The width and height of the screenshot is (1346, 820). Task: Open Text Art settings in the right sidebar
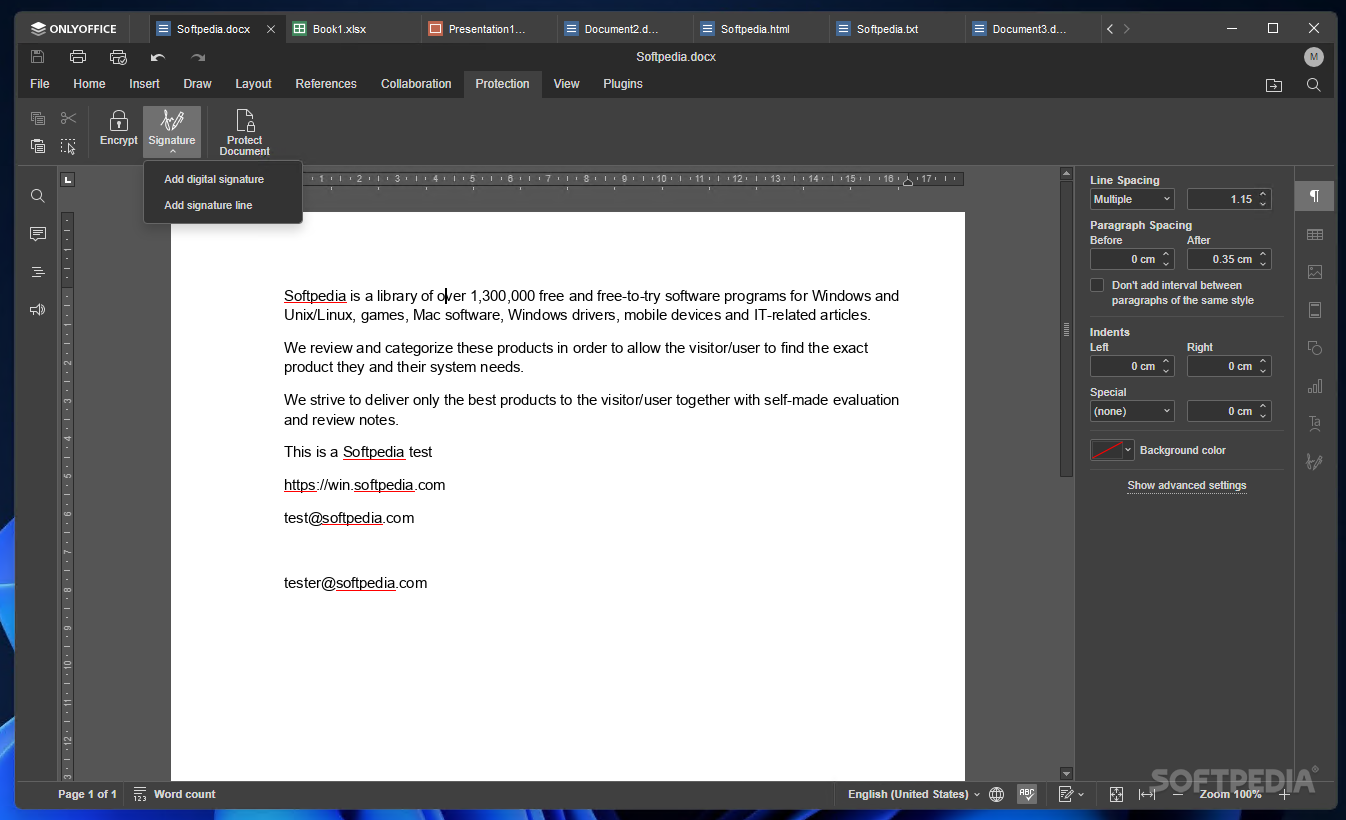point(1315,424)
